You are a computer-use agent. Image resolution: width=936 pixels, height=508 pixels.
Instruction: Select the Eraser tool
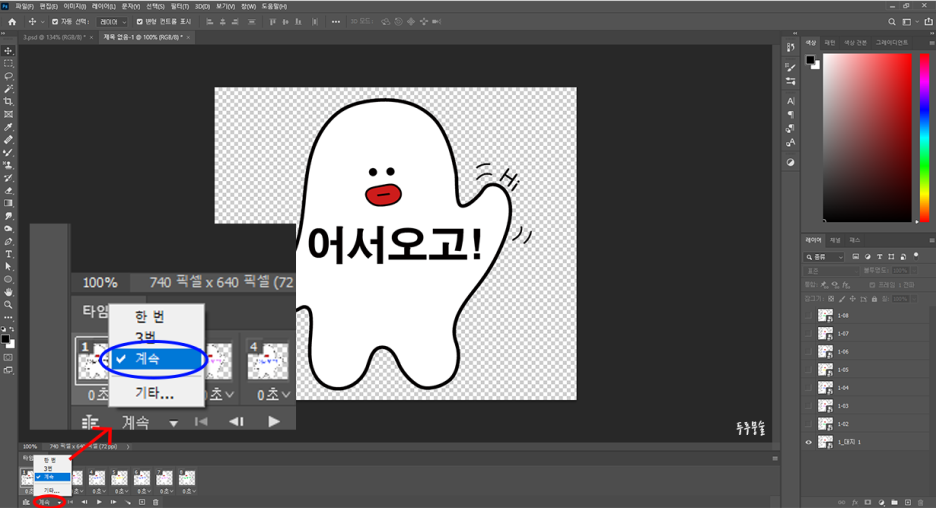8,191
